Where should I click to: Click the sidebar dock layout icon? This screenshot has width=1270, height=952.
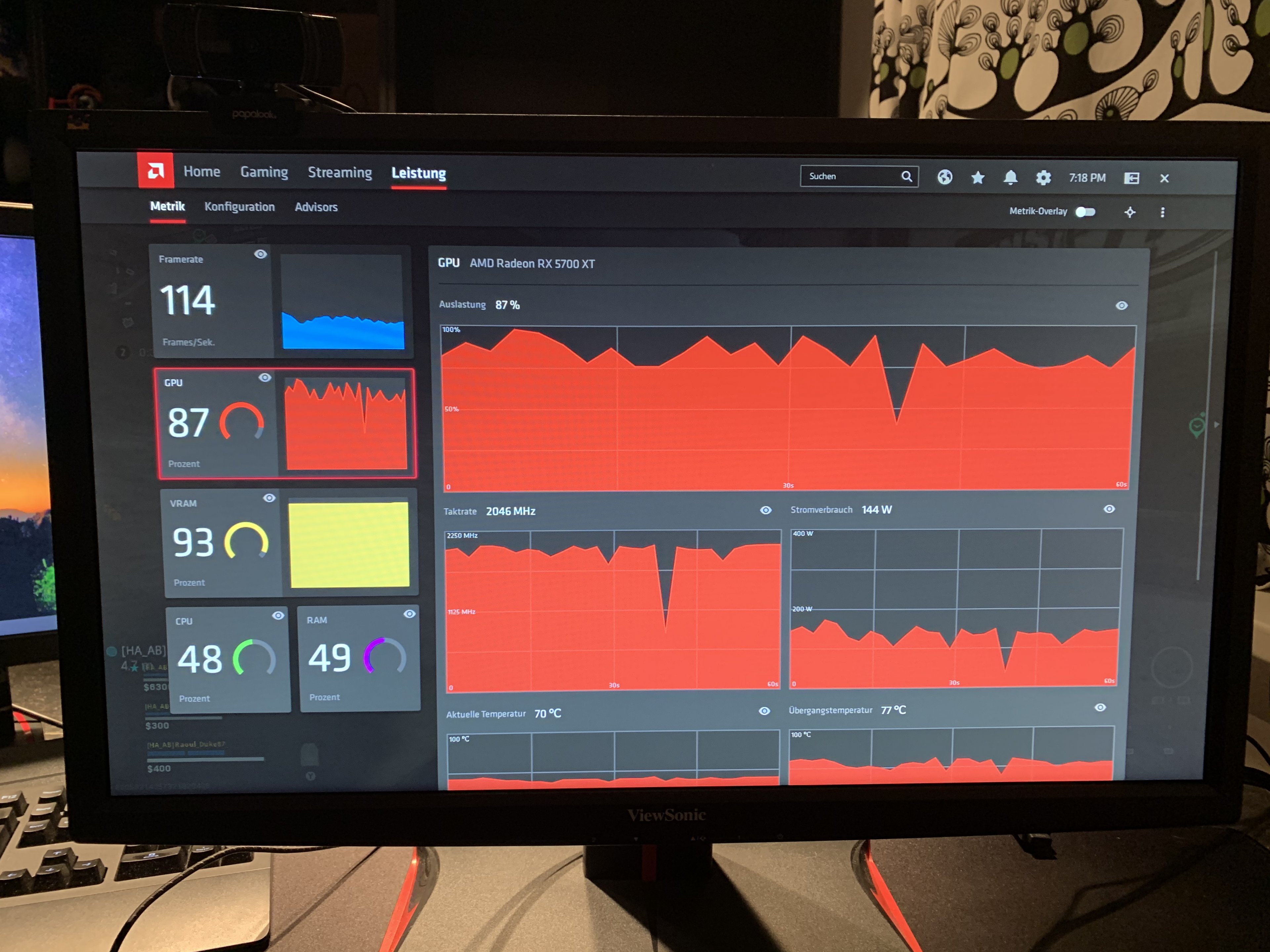click(1131, 178)
